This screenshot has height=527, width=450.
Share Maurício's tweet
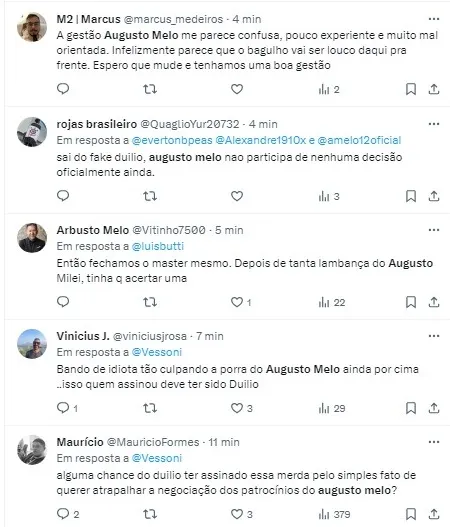pyautogui.click(x=434, y=514)
